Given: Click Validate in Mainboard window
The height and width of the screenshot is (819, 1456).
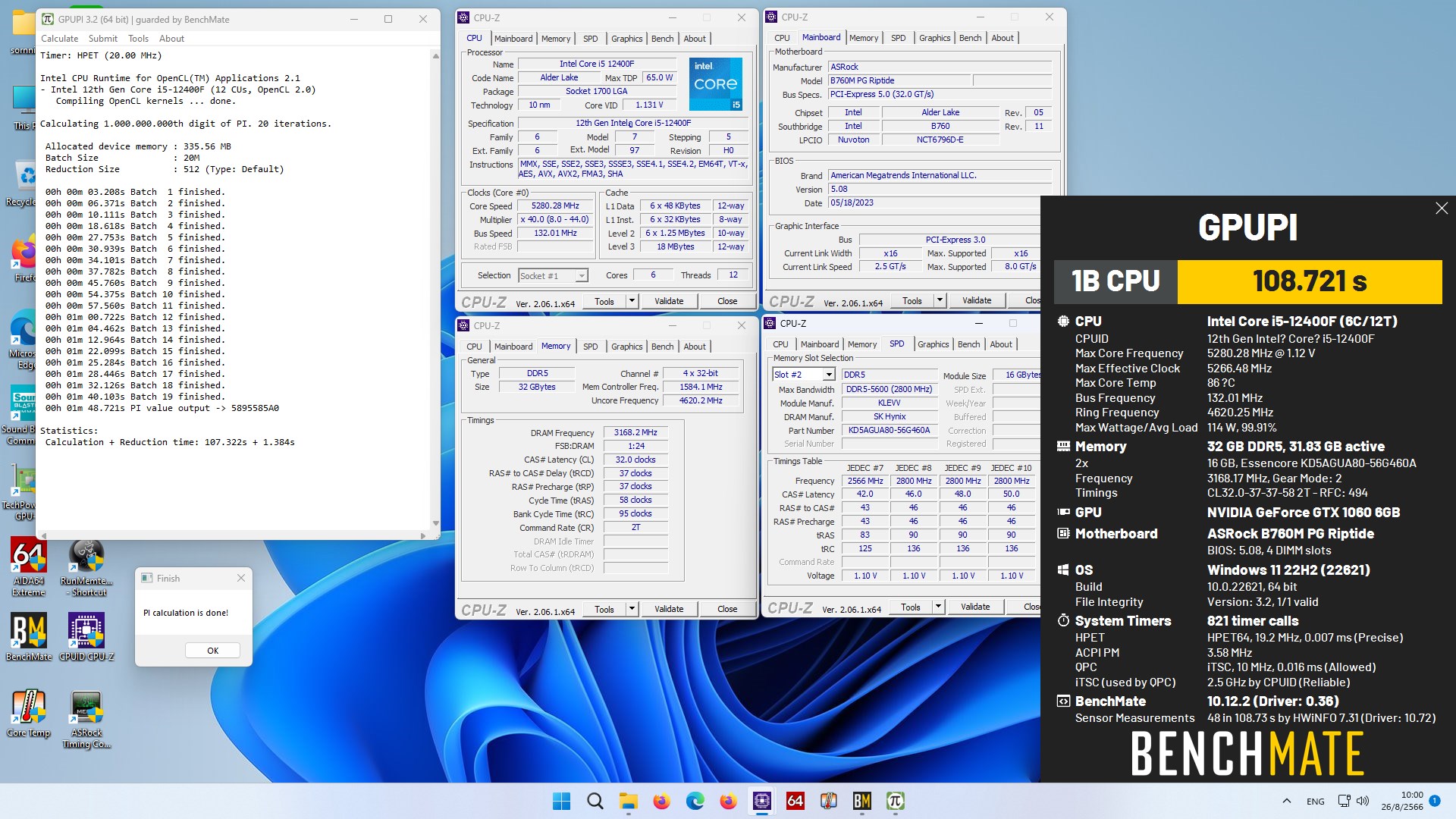Looking at the screenshot, I should click(x=976, y=300).
